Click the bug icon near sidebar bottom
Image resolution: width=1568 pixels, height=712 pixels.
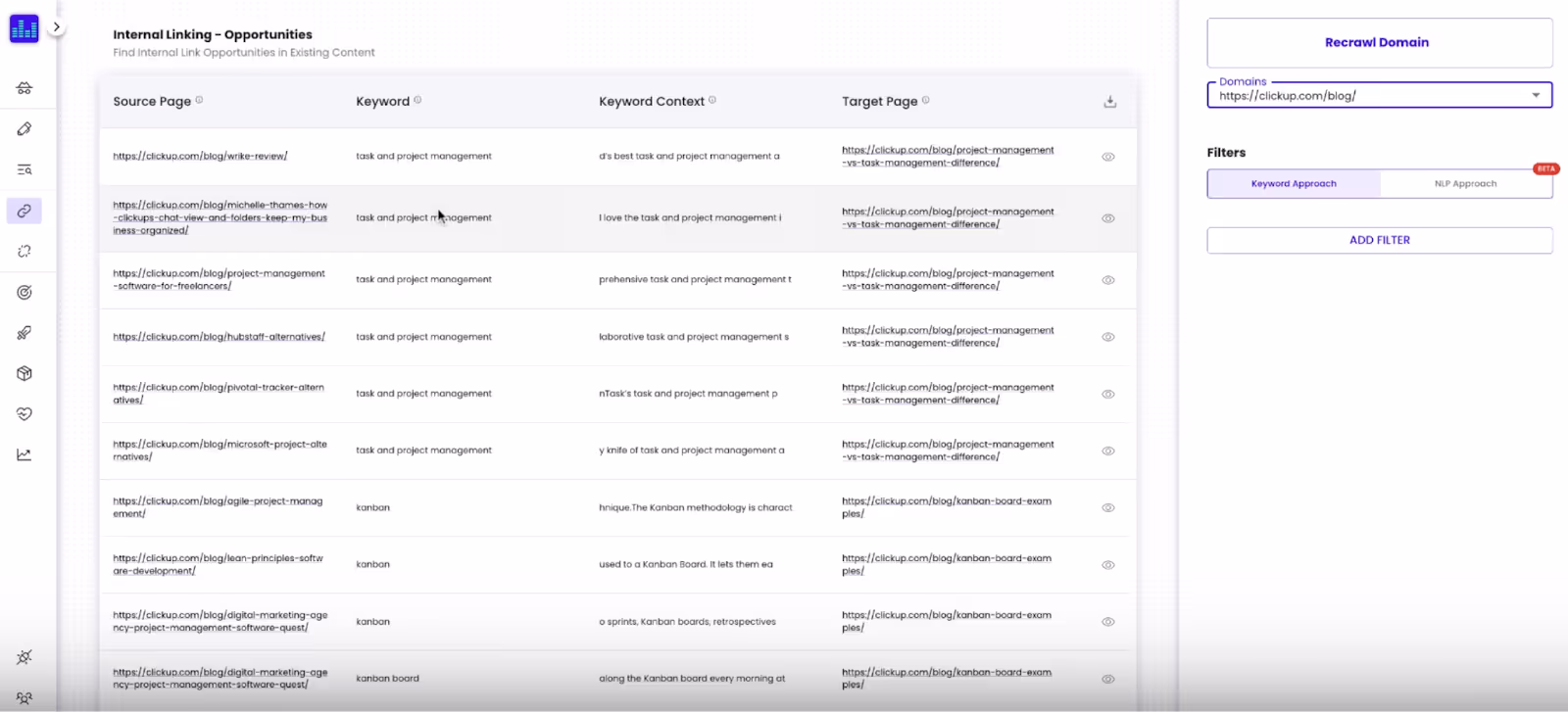pos(24,657)
